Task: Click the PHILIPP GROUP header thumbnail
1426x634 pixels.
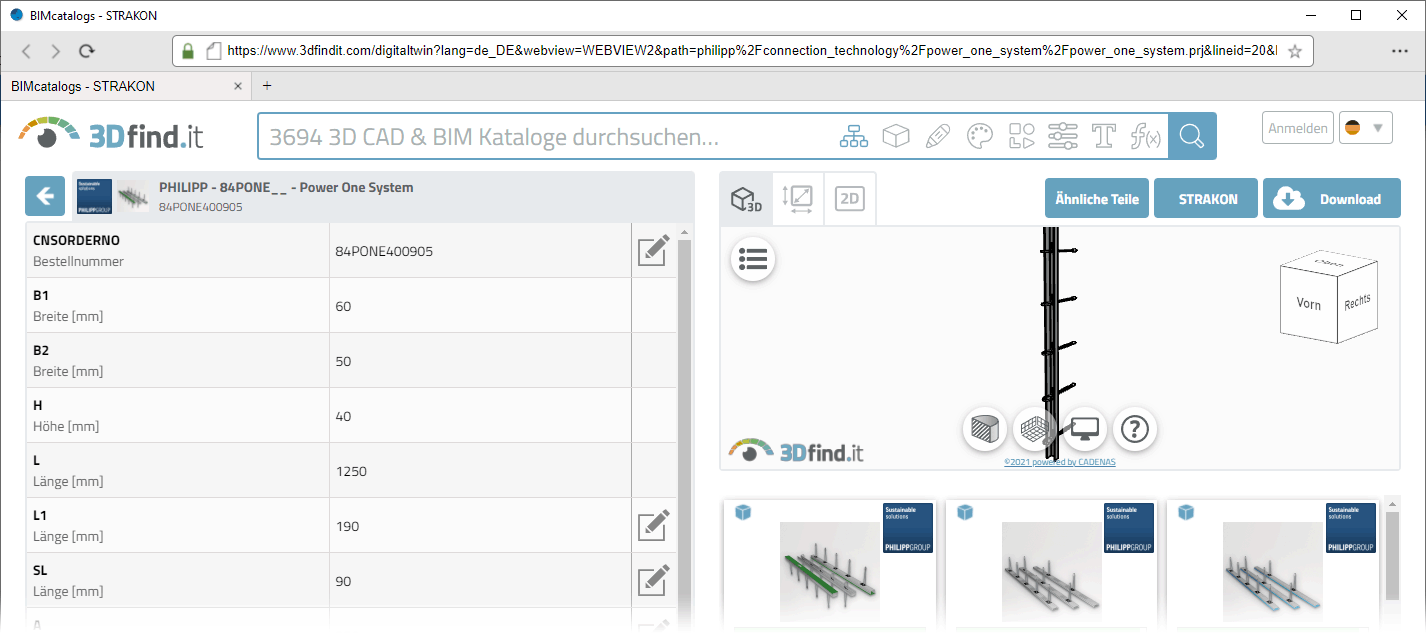Action: pos(95,196)
